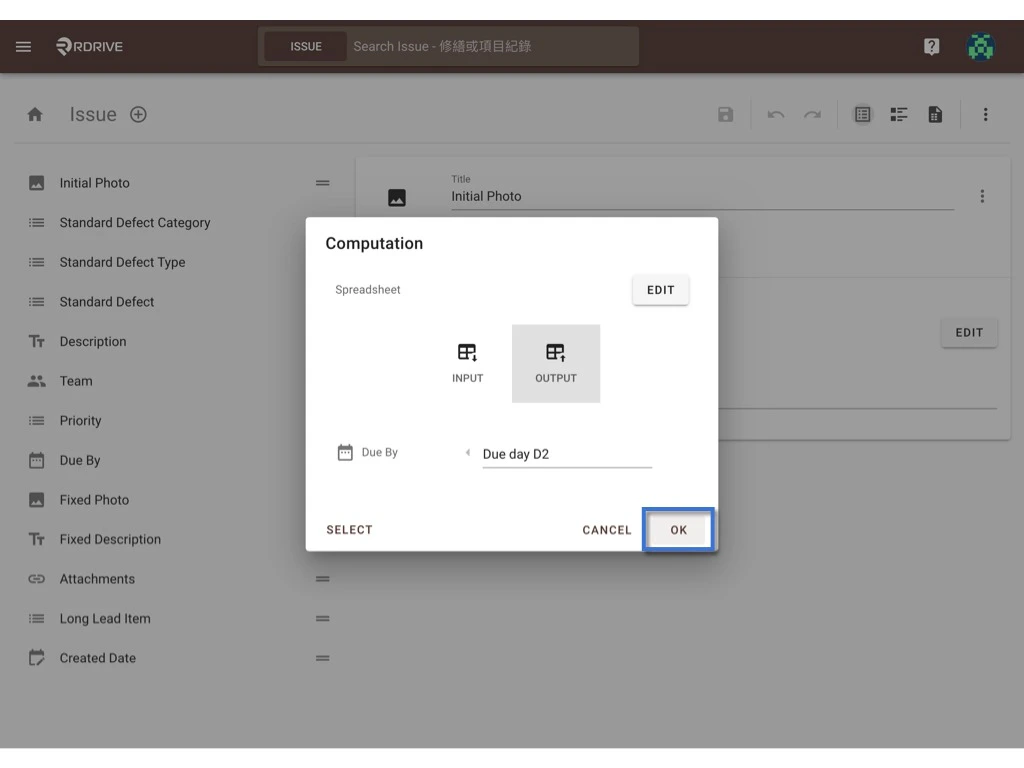Click the Search Issue input field

tap(492, 46)
